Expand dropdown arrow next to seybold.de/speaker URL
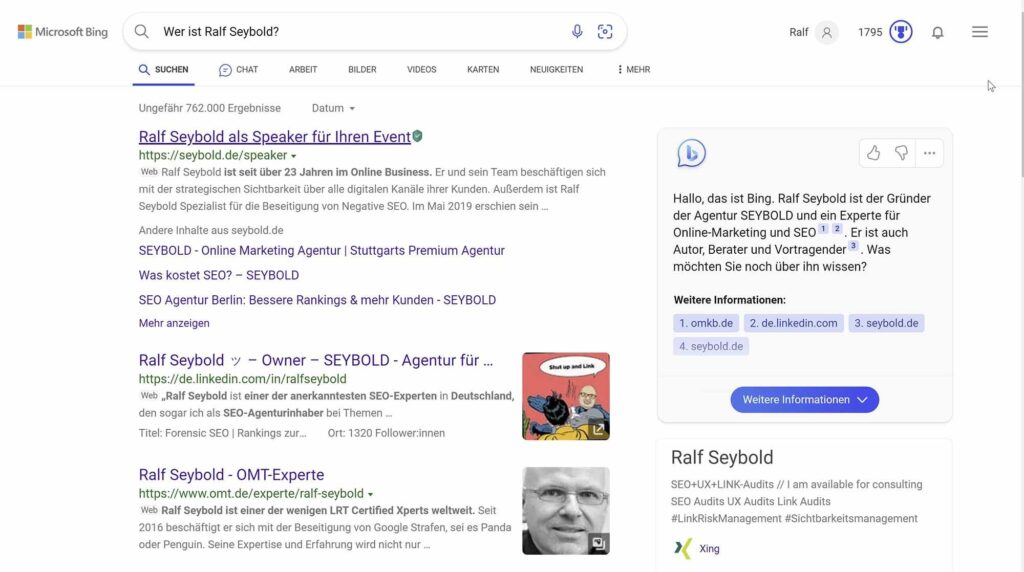Viewport: 1024px width, 572px height. tap(294, 156)
